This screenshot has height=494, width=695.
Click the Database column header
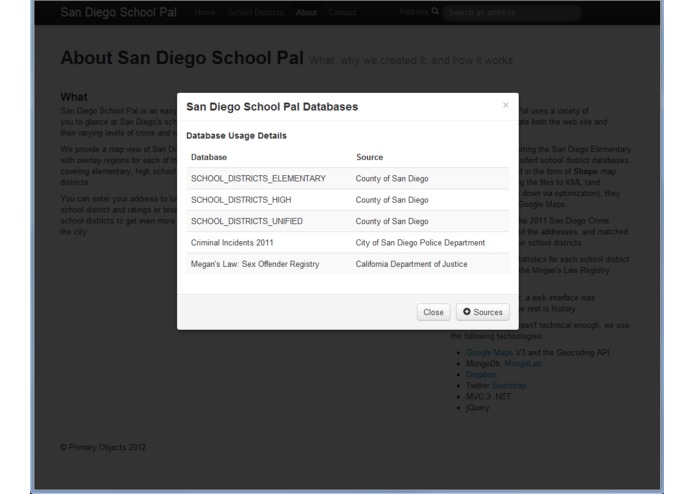209,157
